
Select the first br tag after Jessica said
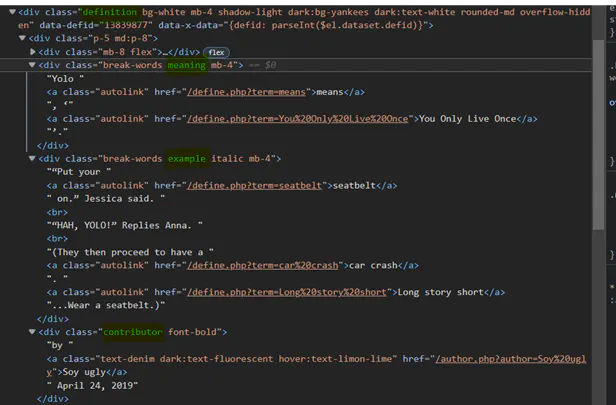(x=57, y=212)
